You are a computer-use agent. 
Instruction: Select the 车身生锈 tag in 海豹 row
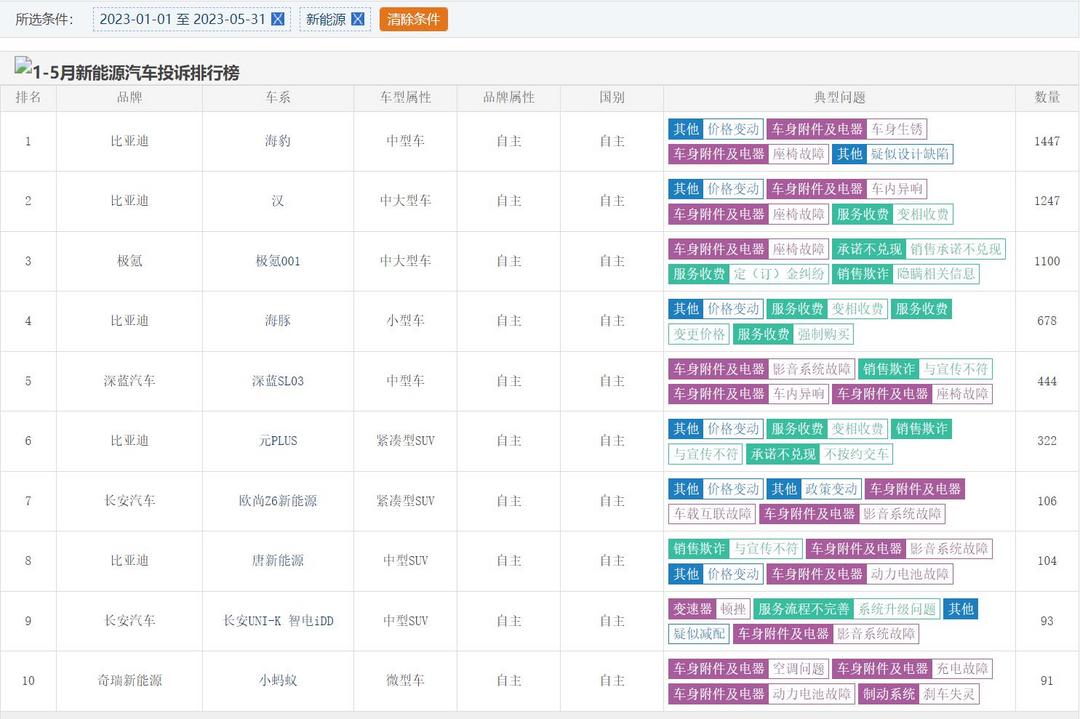click(897, 129)
